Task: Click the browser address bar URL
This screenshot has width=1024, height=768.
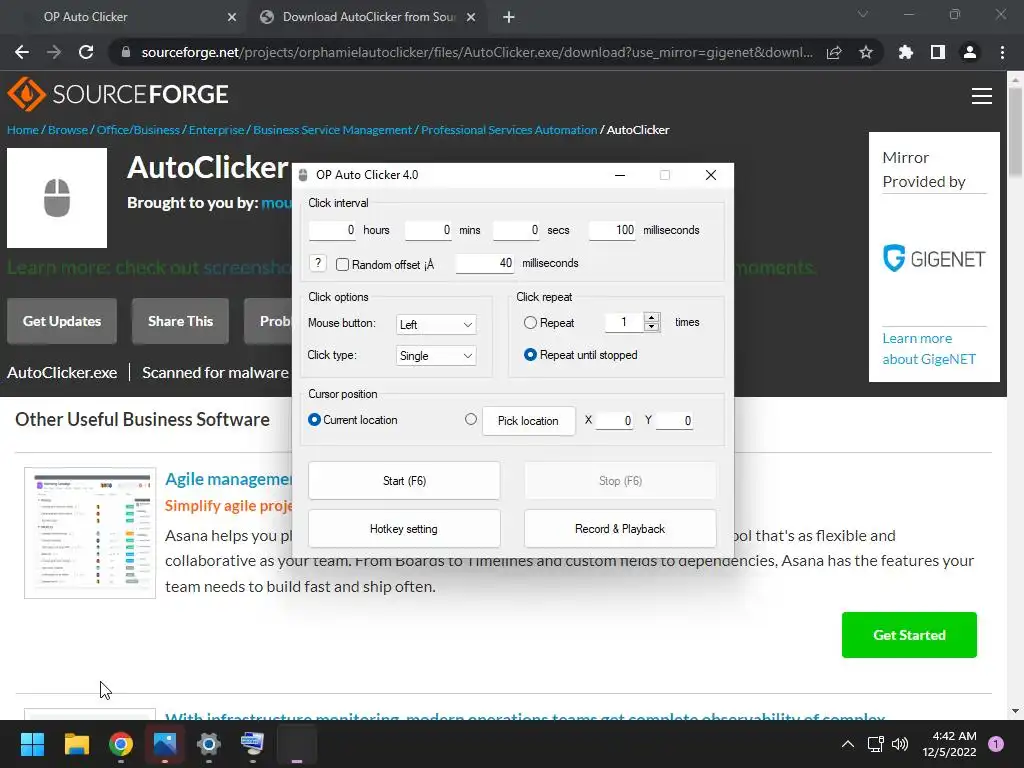Action: [x=477, y=52]
